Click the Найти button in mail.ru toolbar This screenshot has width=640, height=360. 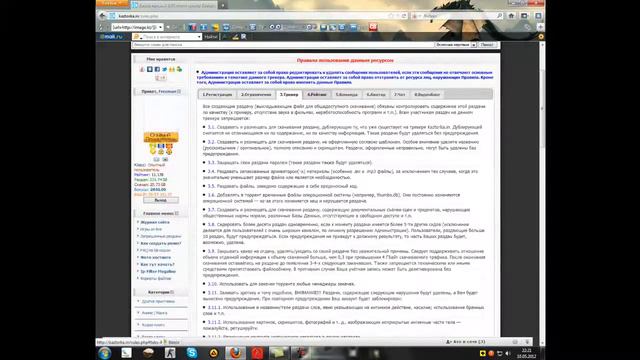click(x=211, y=37)
